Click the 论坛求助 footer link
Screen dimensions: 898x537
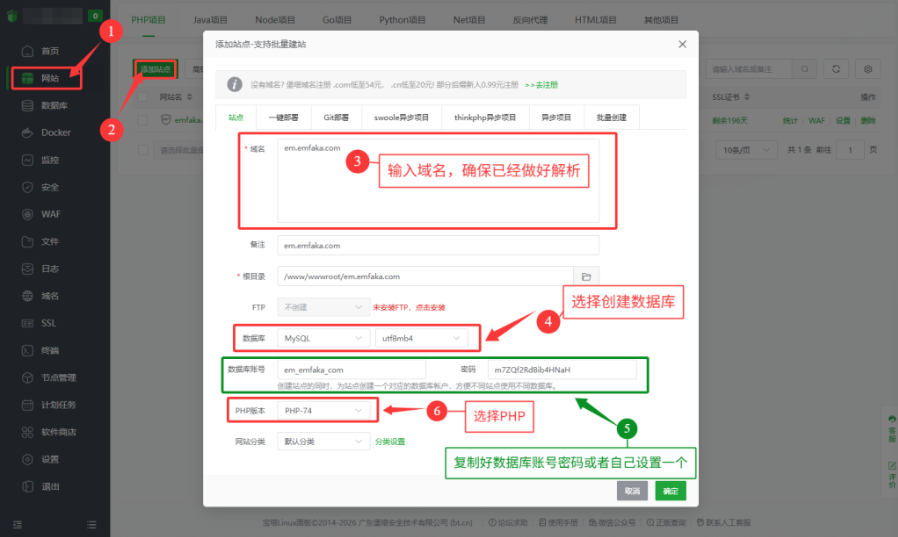click(x=508, y=523)
